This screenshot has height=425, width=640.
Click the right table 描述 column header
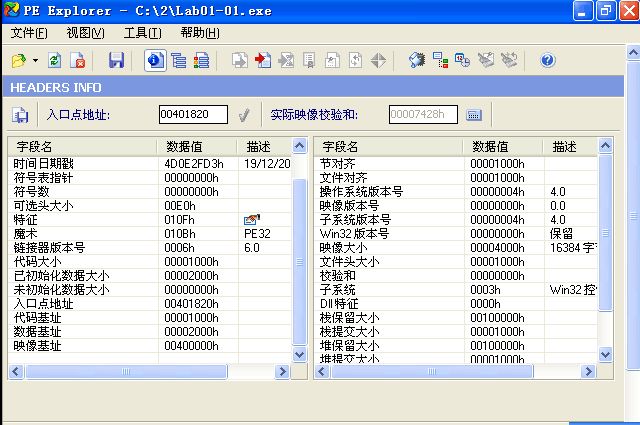pos(571,147)
